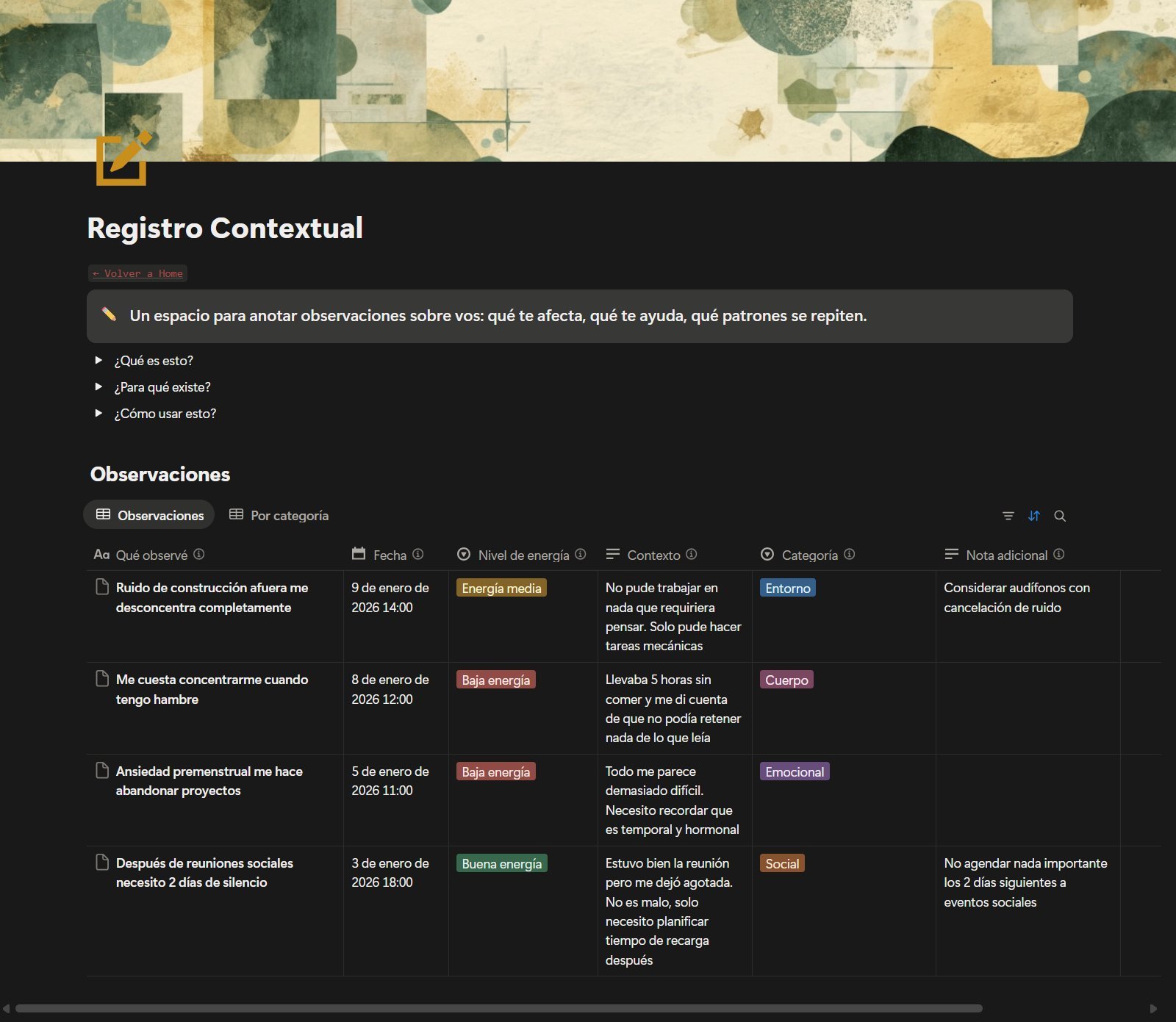This screenshot has height=1022, width=1176.
Task: Open the search magnifier icon
Action: coord(1060,516)
